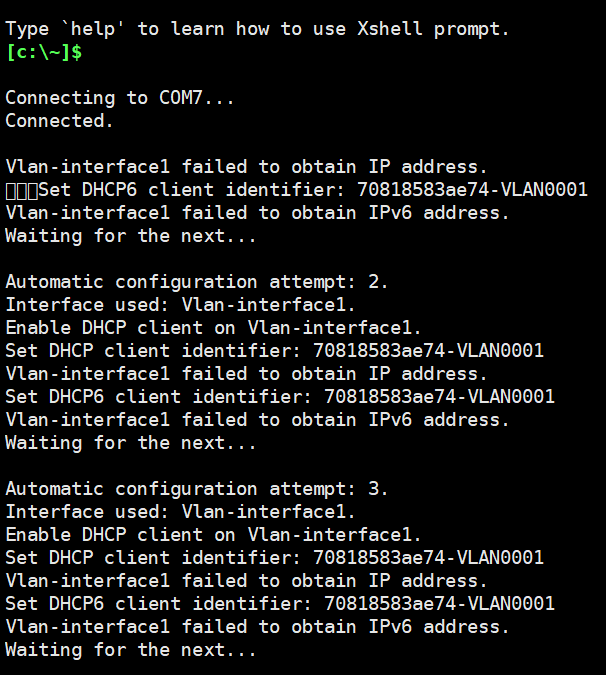
Task: Click "Waiting for the next..." above attempt 2
Action: [x=131, y=236]
